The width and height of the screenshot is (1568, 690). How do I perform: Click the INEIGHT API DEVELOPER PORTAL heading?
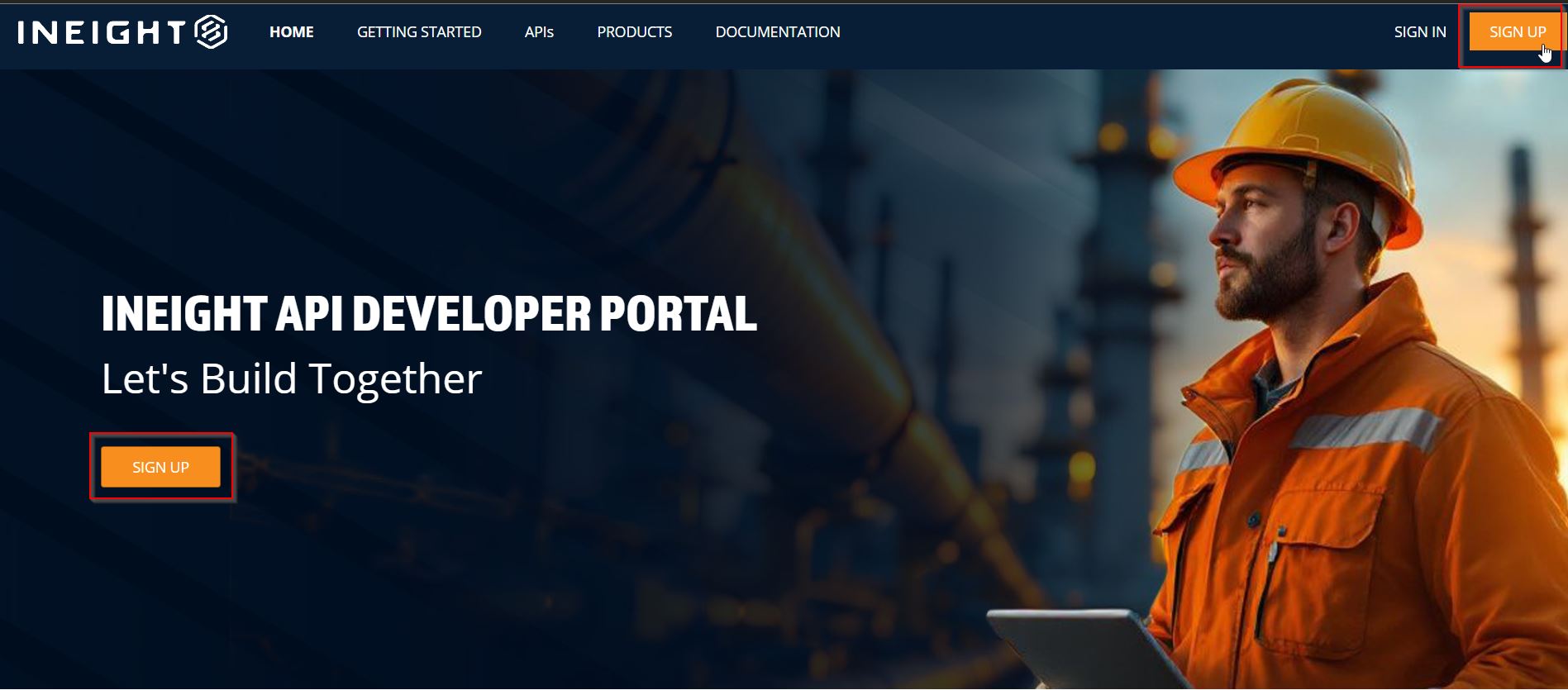428,314
